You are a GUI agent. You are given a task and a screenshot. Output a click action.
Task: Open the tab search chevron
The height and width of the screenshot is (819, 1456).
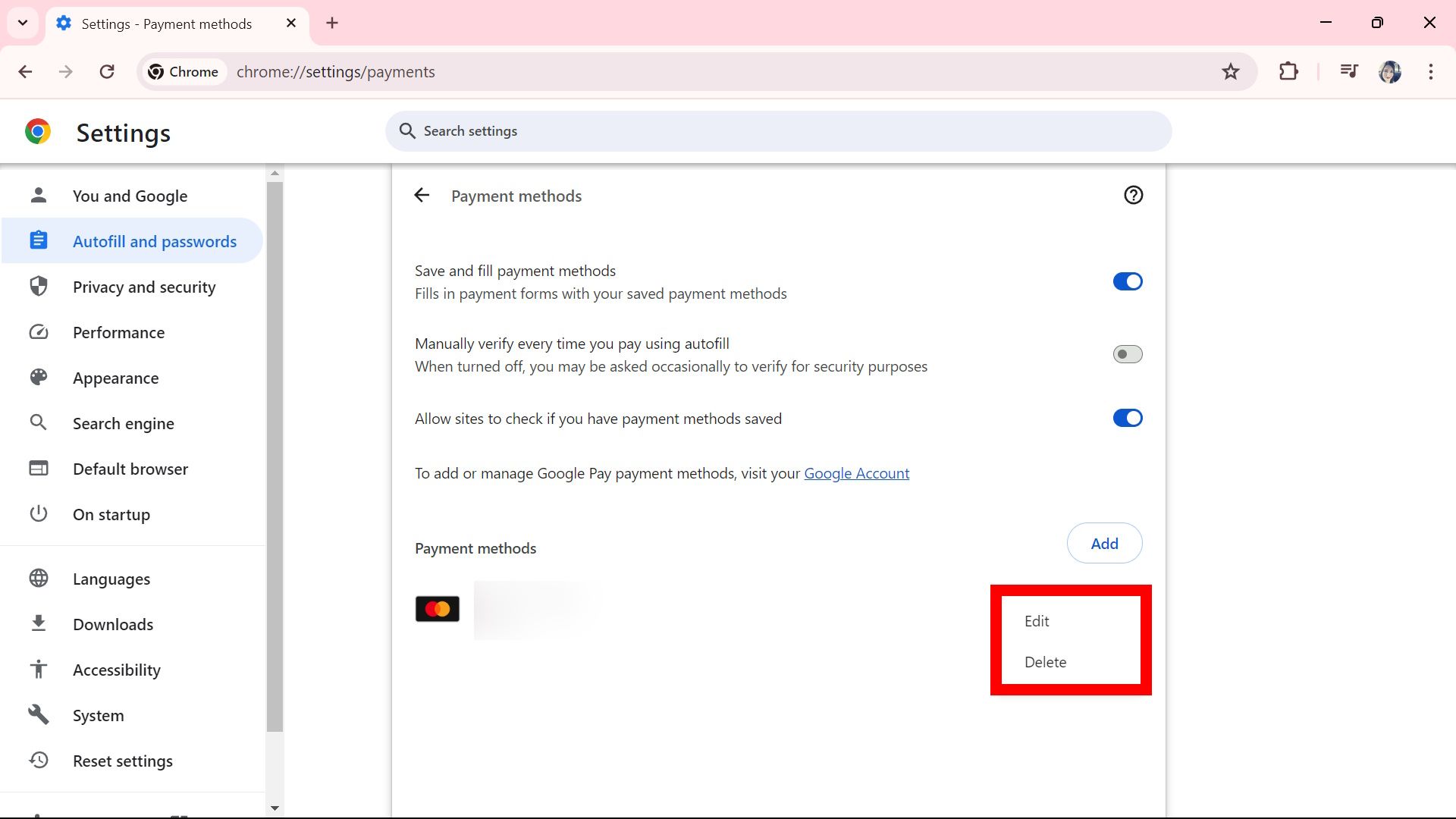23,23
